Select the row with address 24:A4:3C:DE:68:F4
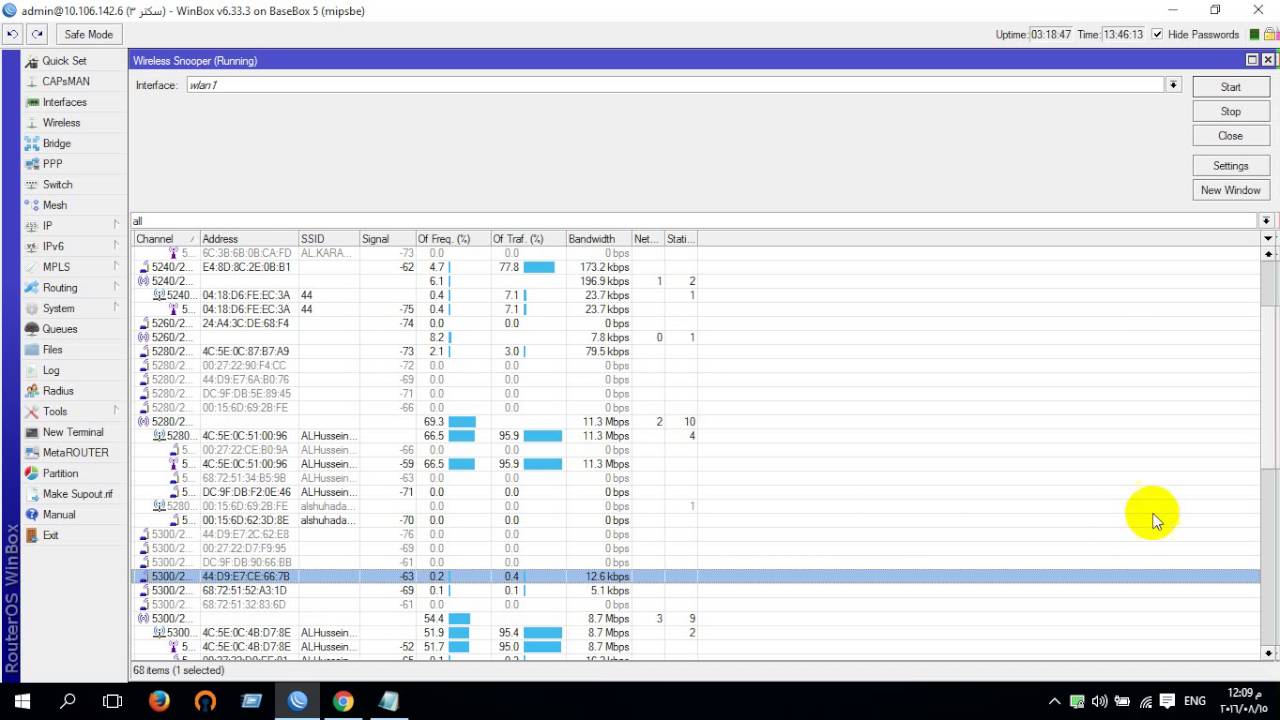 696,323
